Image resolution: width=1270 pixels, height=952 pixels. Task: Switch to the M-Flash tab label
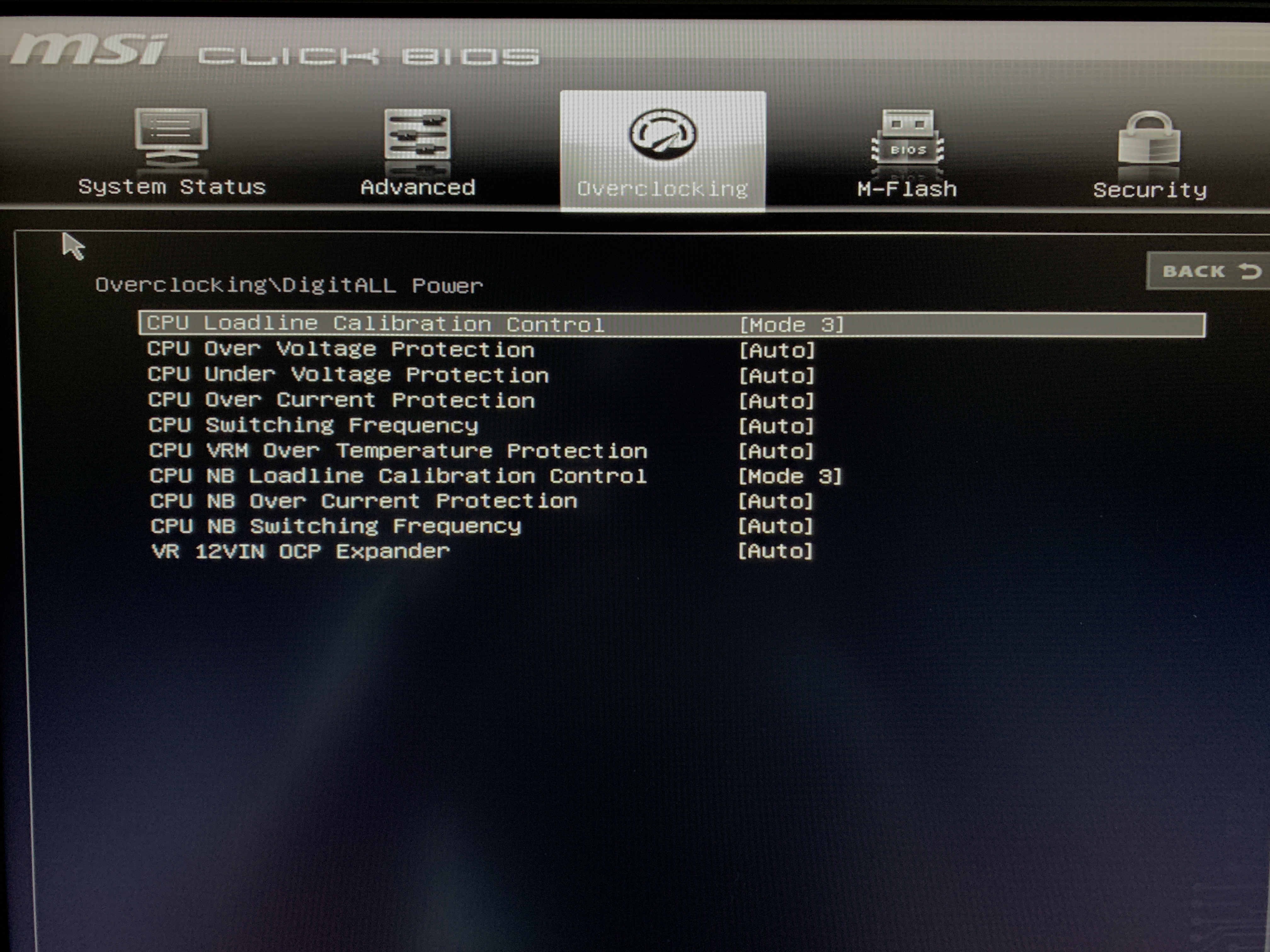click(x=907, y=190)
